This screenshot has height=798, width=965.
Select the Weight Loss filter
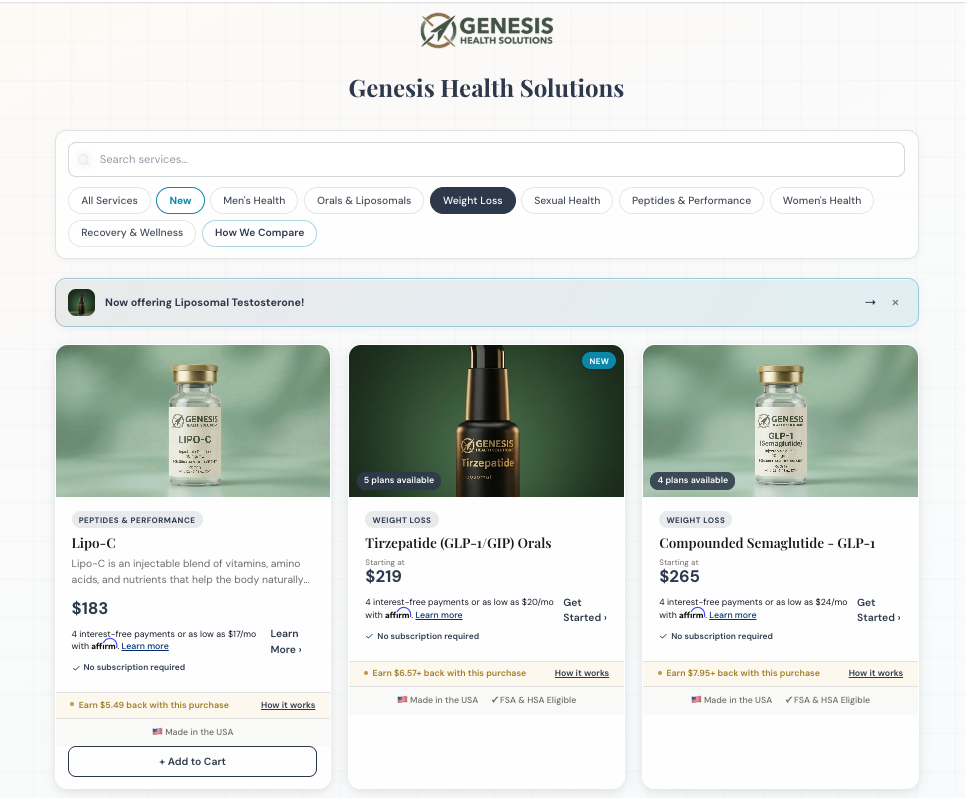click(473, 201)
